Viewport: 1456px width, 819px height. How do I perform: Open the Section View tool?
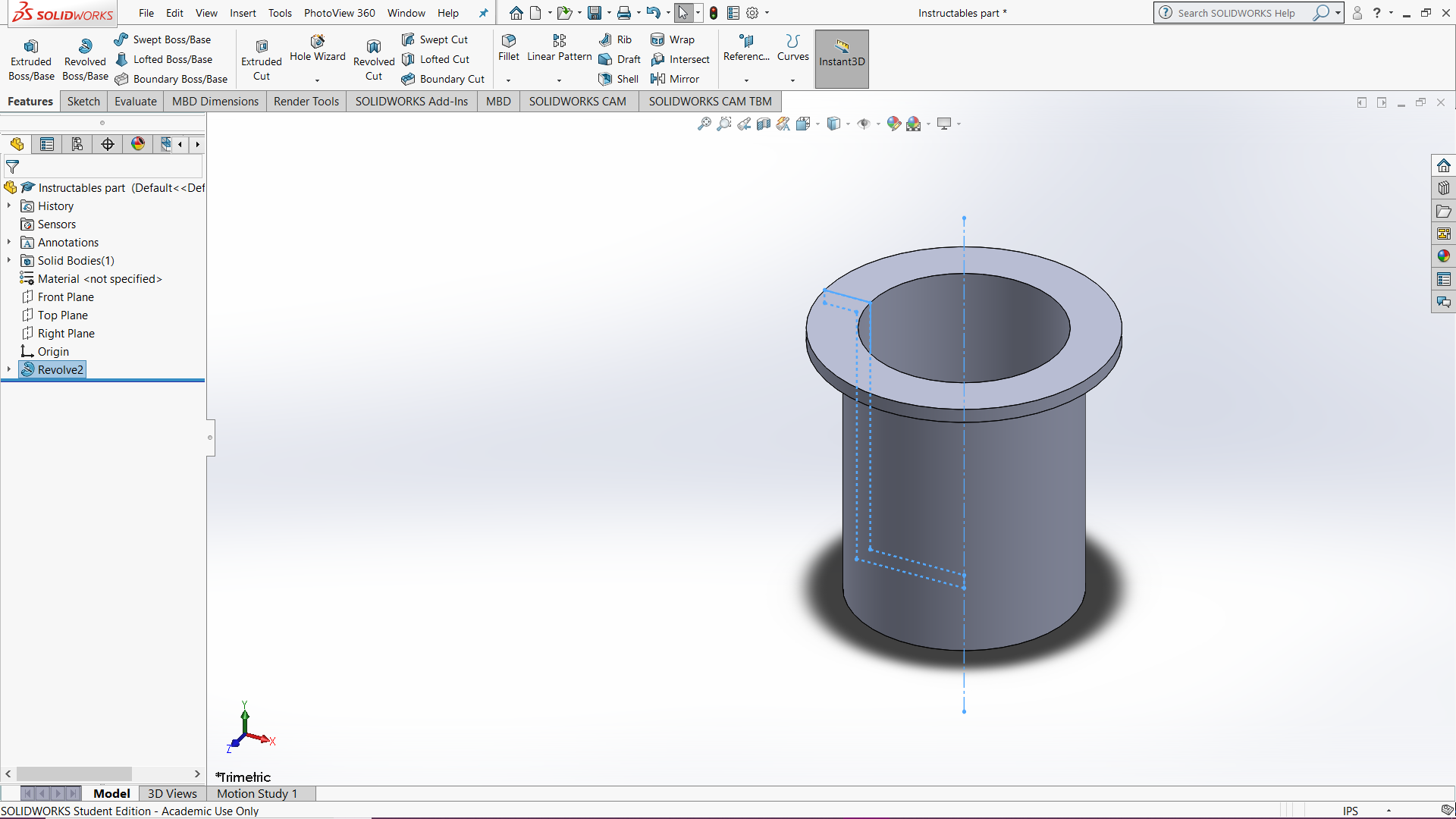[764, 124]
